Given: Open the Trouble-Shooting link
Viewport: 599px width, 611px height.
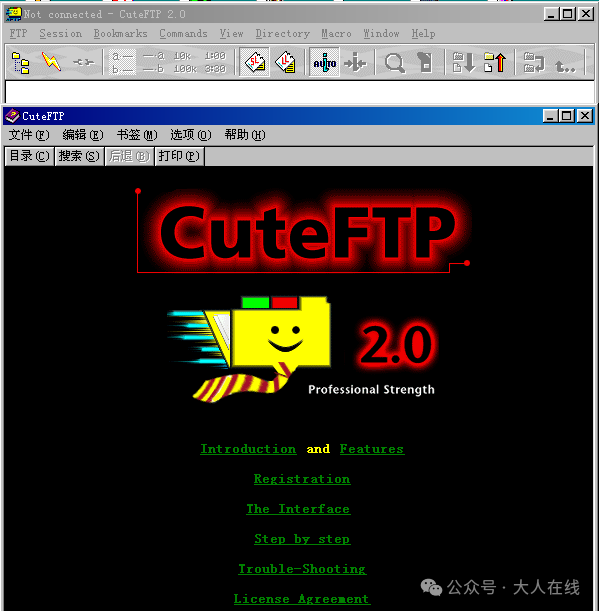Looking at the screenshot, I should (302, 569).
